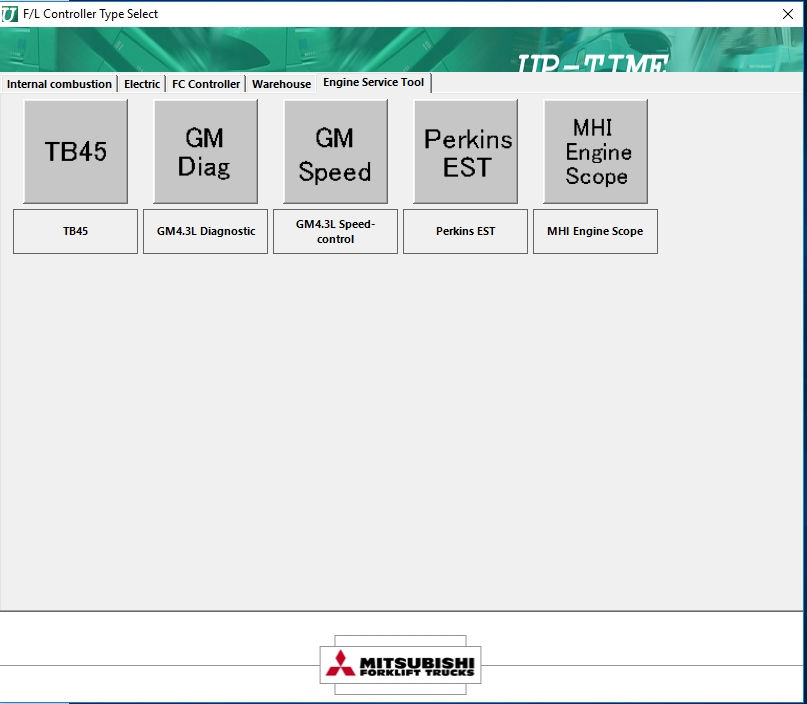The width and height of the screenshot is (807, 704).
Task: Go to the FC Controller tab
Action: click(x=206, y=84)
